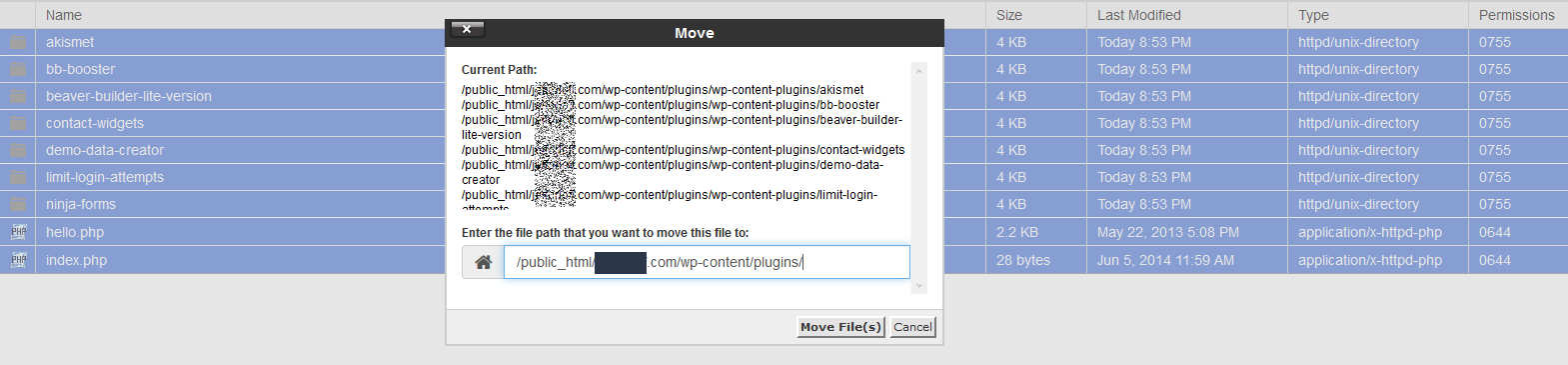Click the dialog scrollbar down arrow
The width and height of the screenshot is (1568, 365).
point(919,286)
